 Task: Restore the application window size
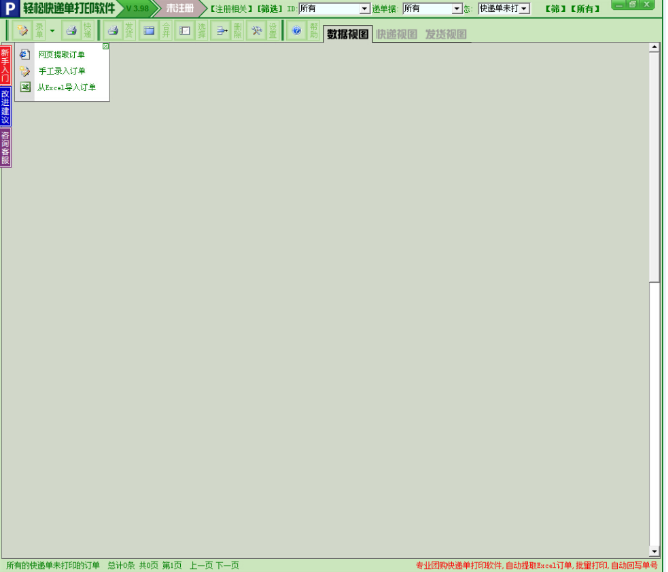[x=633, y=5]
